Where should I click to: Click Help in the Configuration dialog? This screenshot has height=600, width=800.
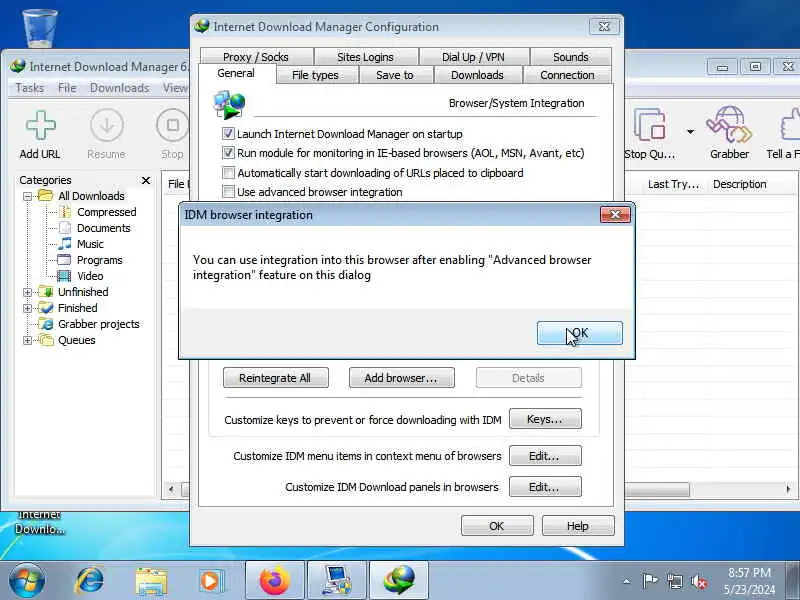click(x=578, y=526)
